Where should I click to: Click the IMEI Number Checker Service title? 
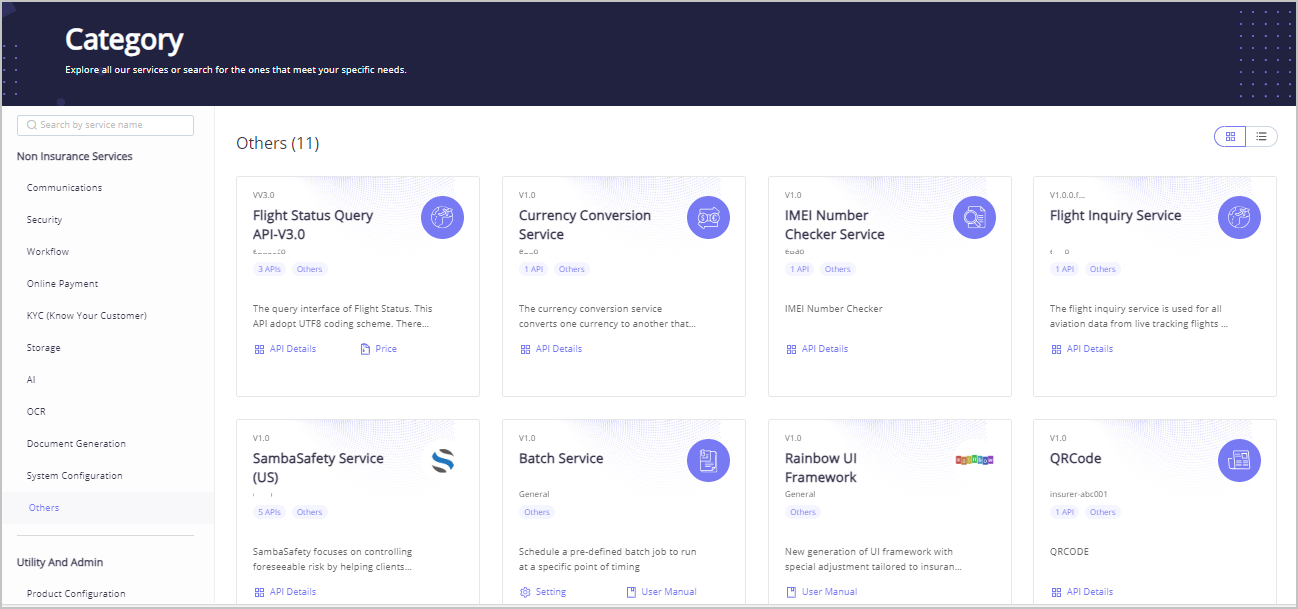(835, 225)
